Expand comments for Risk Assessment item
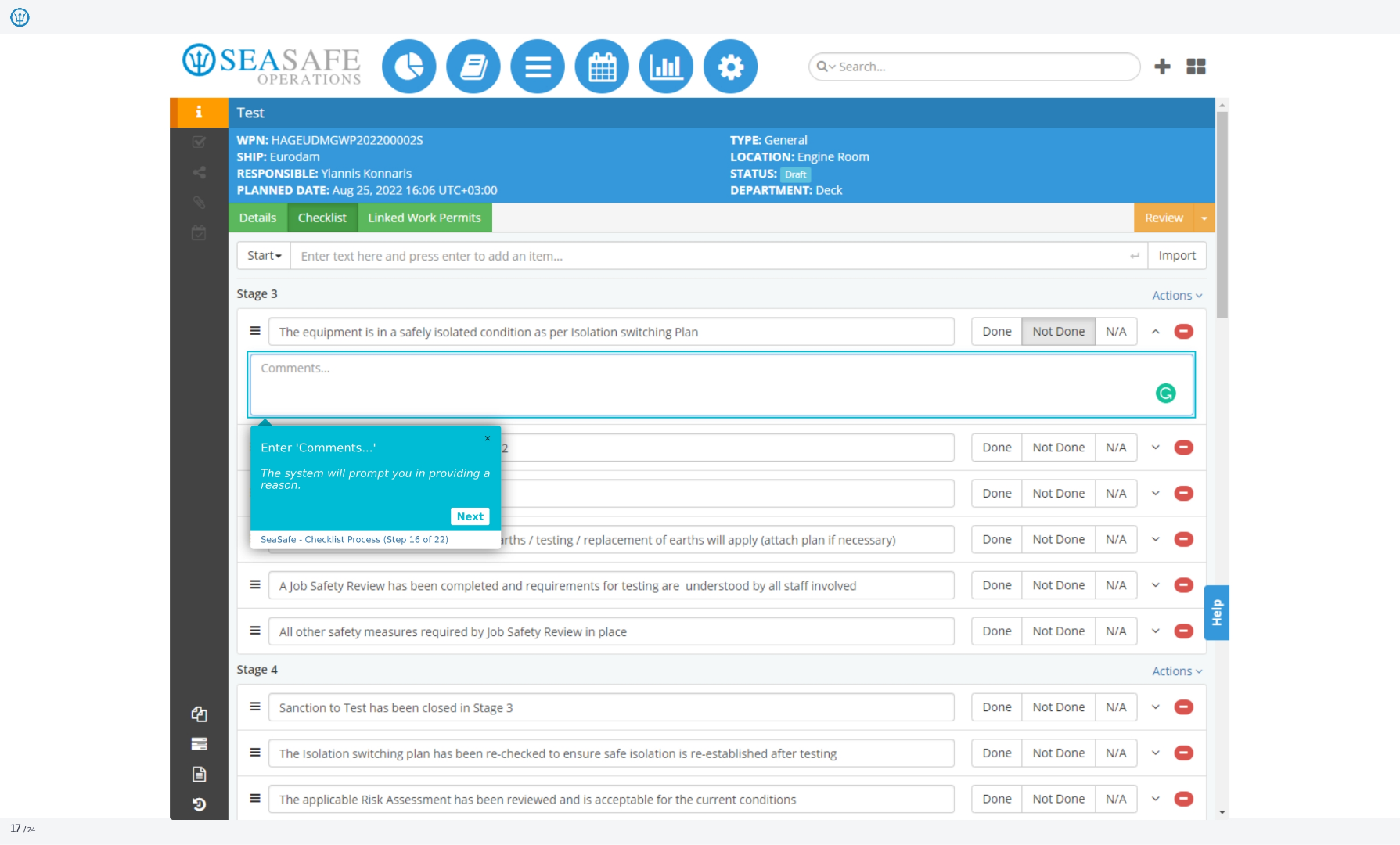1400x845 pixels. point(1155,799)
